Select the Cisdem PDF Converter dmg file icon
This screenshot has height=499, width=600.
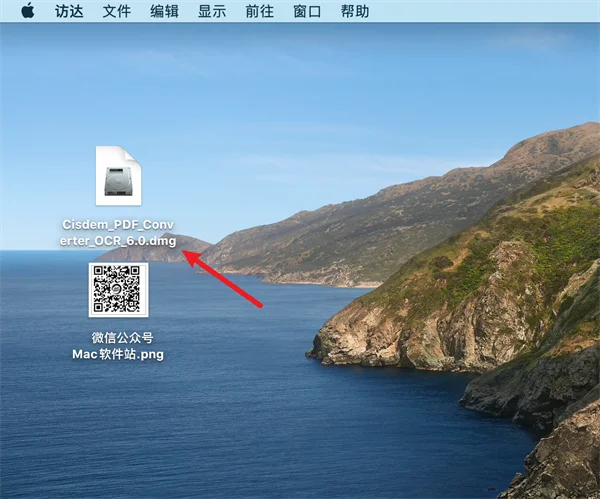[119, 176]
